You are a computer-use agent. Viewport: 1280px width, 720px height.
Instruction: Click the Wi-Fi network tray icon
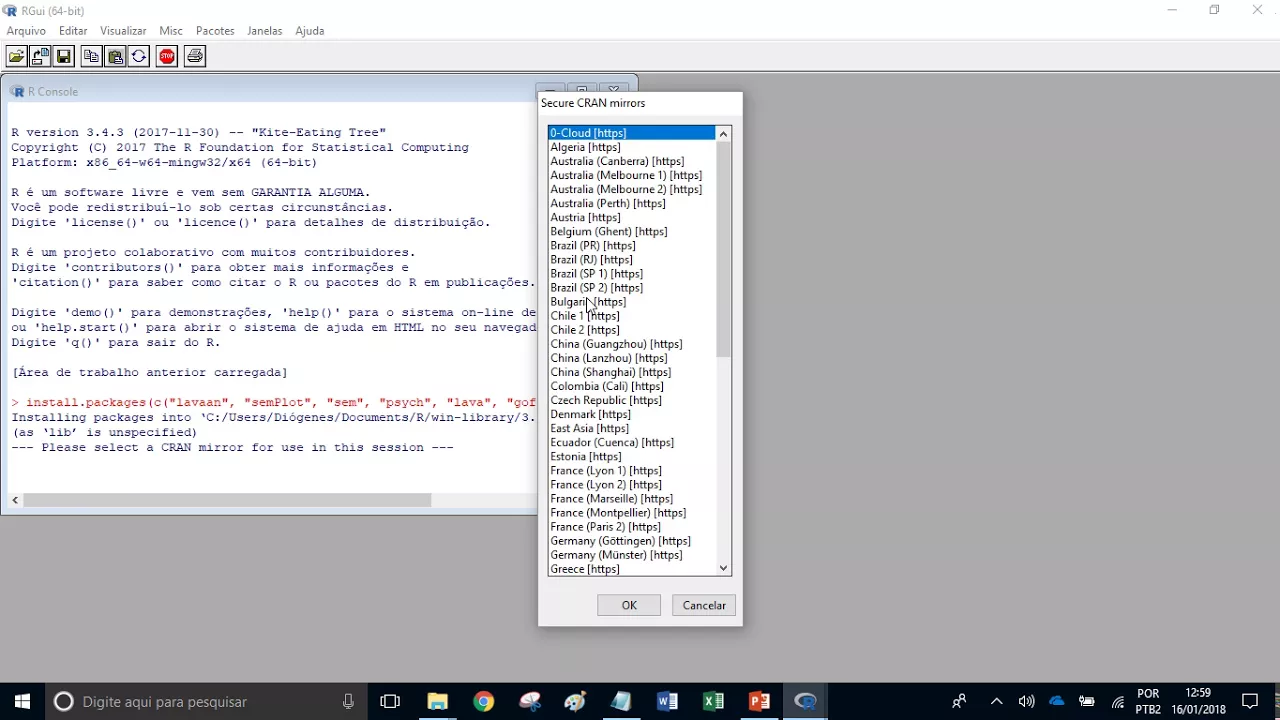[1117, 701]
